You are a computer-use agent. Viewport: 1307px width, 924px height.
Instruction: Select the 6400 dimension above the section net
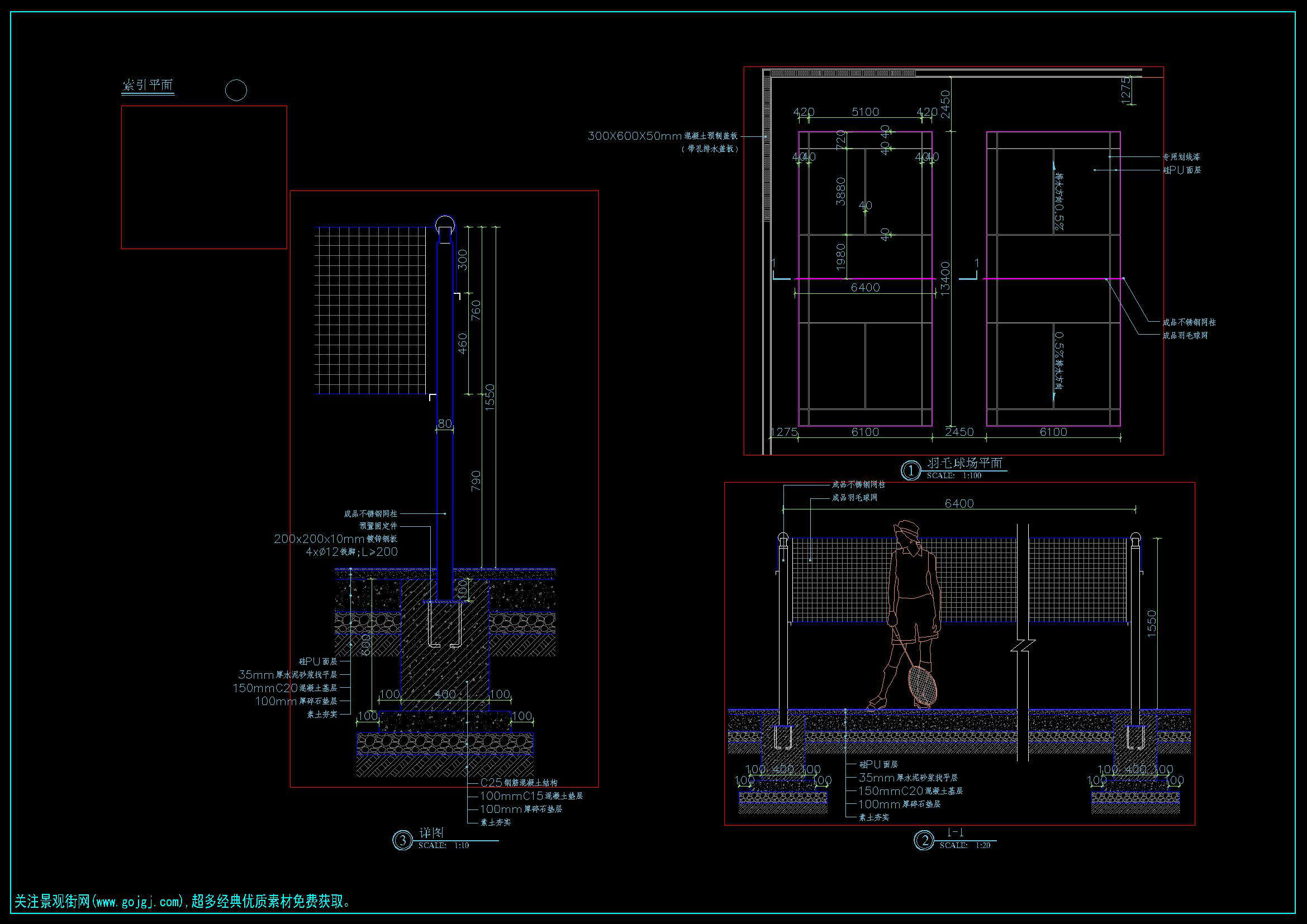pos(959,503)
